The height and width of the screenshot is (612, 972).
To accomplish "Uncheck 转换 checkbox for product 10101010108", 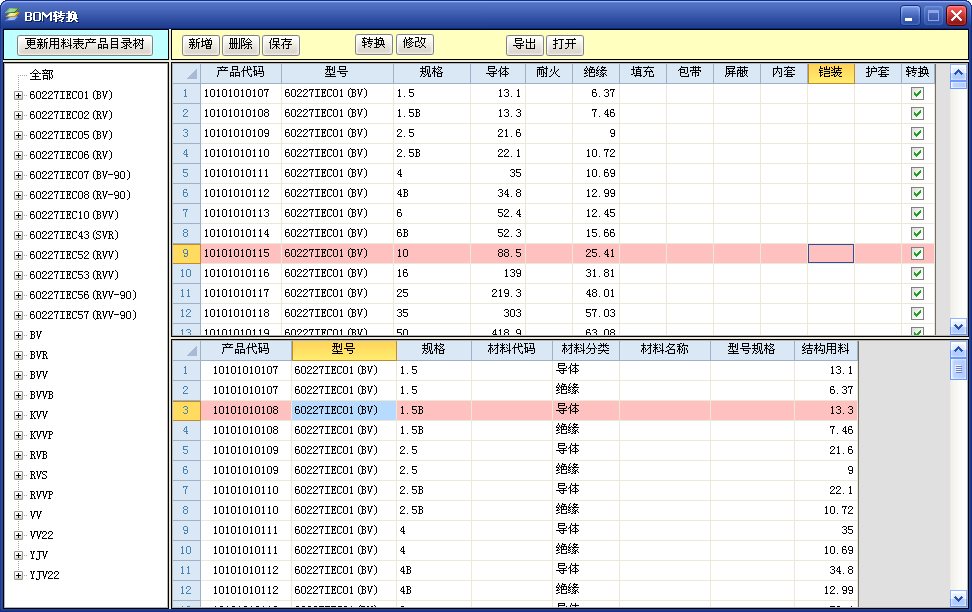I will [x=917, y=113].
